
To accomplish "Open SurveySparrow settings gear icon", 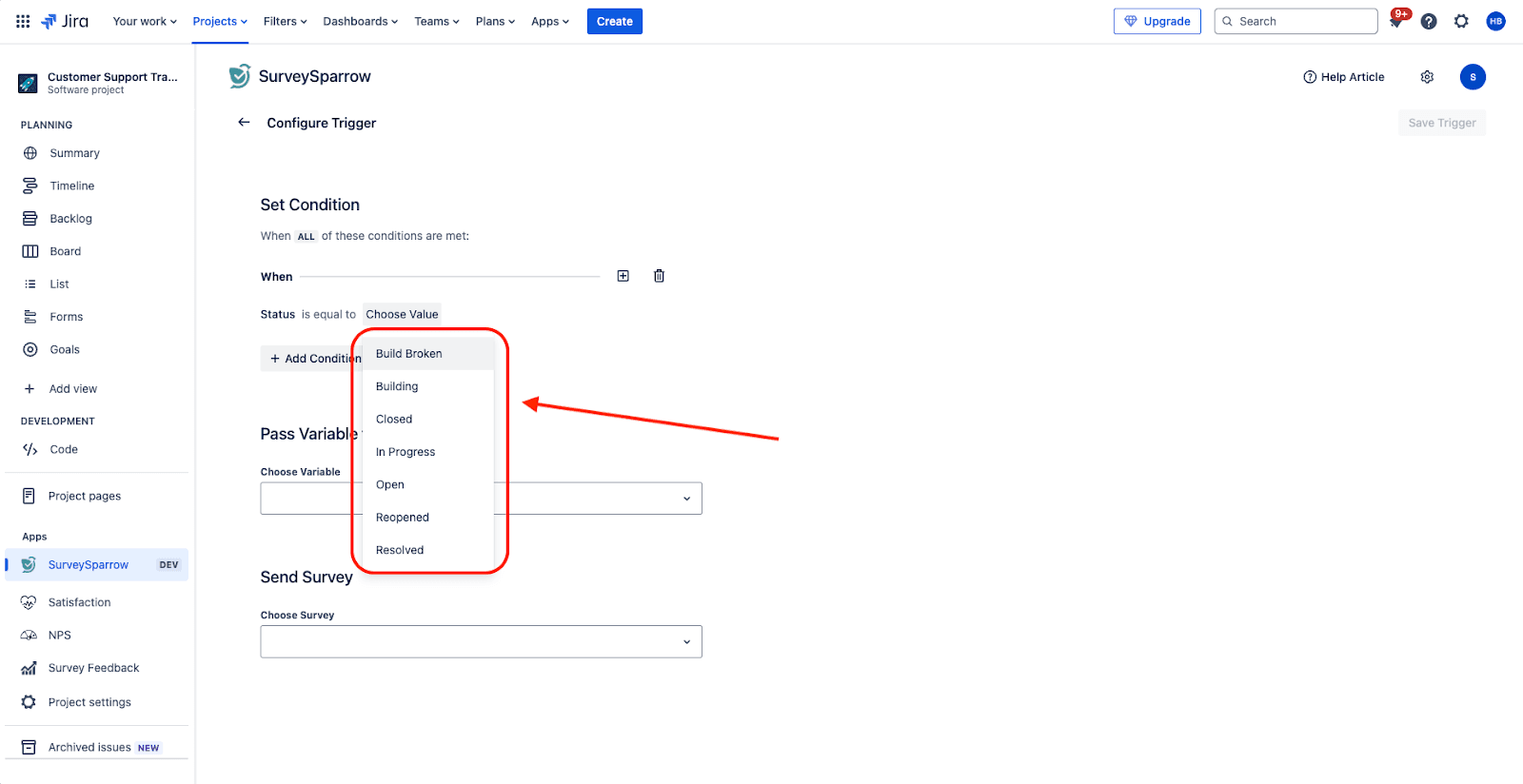I will tap(1427, 77).
